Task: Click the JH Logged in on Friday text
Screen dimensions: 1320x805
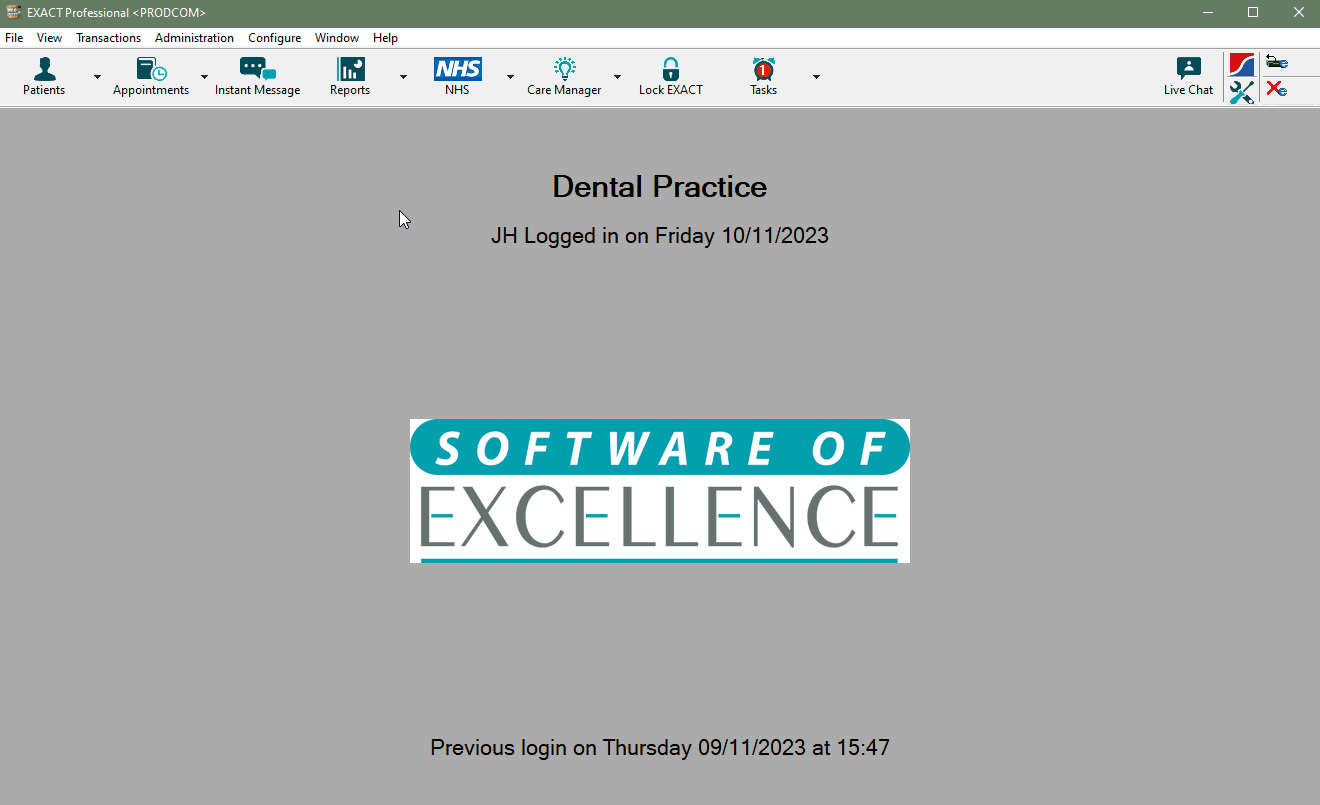Action: pyautogui.click(x=660, y=236)
